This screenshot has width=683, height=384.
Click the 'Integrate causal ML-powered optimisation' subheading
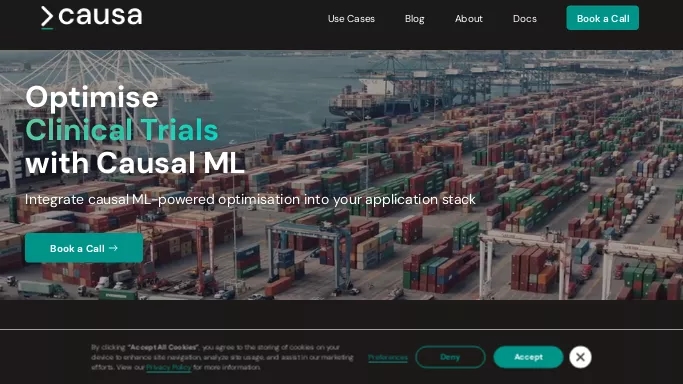(x=250, y=199)
